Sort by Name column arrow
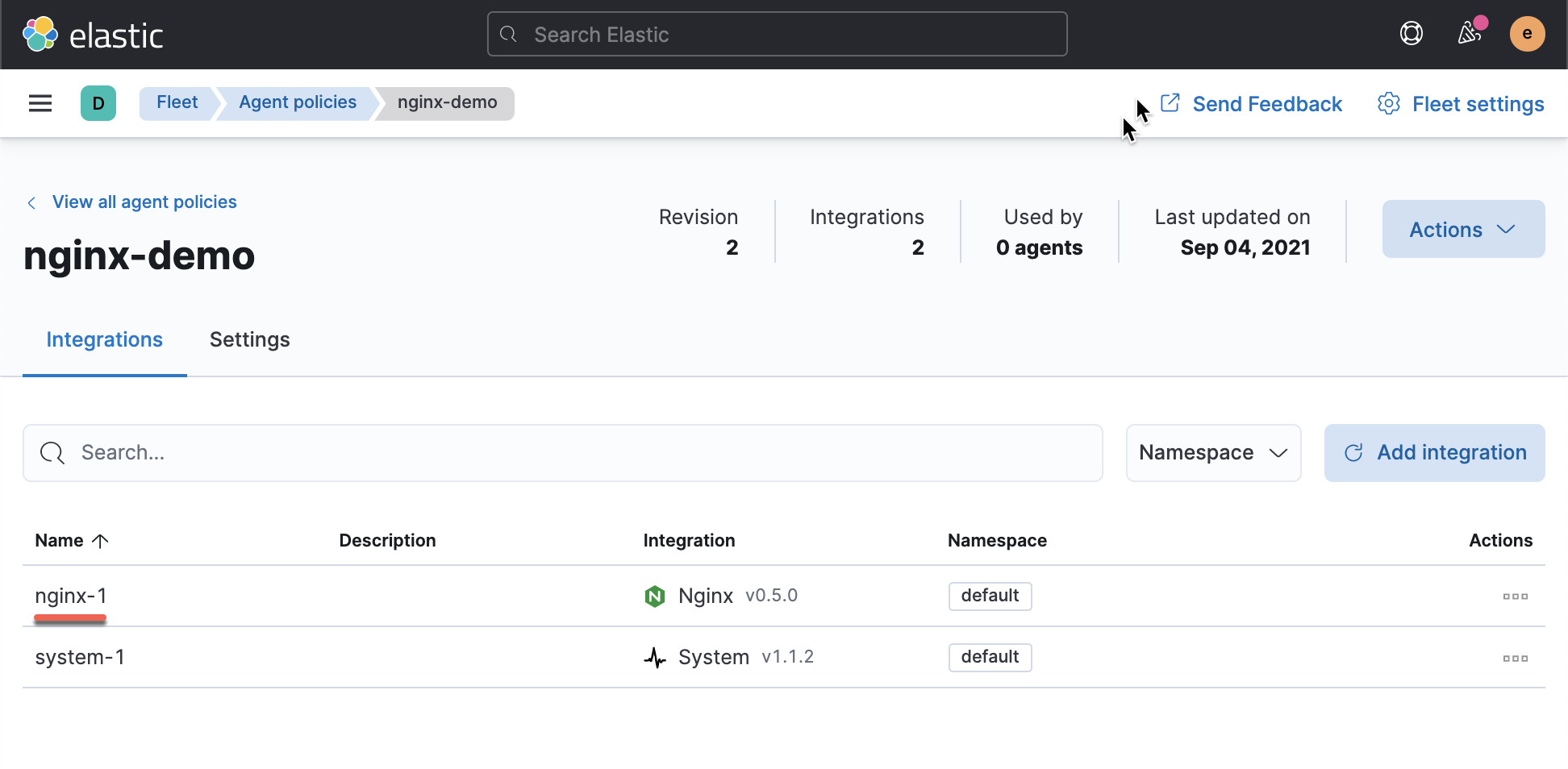 [100, 541]
